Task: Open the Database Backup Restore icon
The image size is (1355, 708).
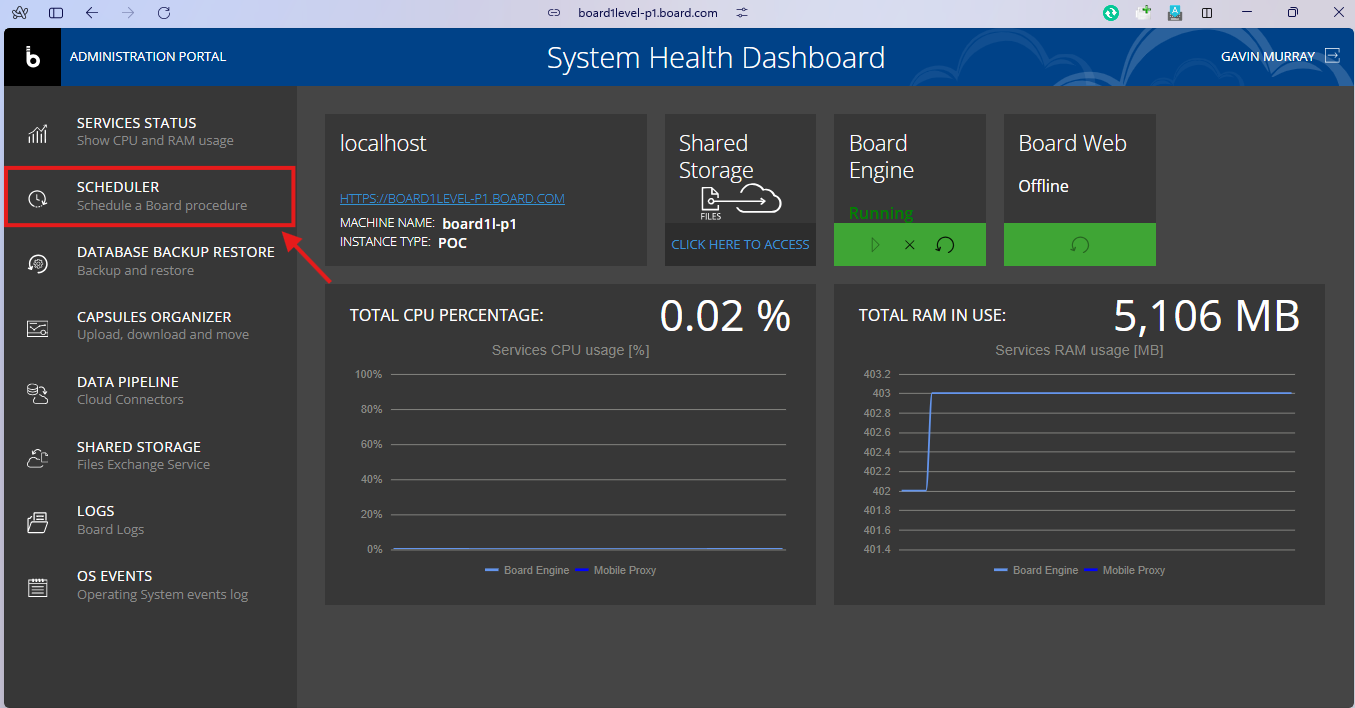Action: click(37, 263)
